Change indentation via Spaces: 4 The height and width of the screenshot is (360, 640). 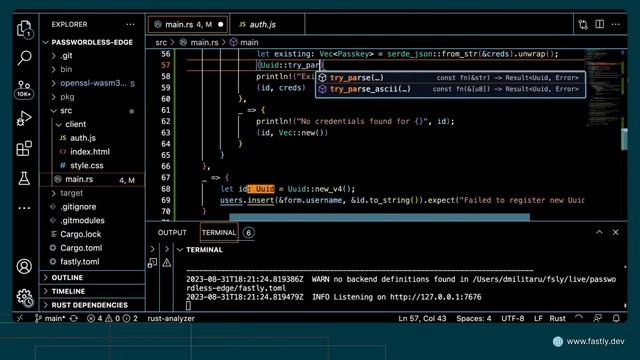pos(474,318)
